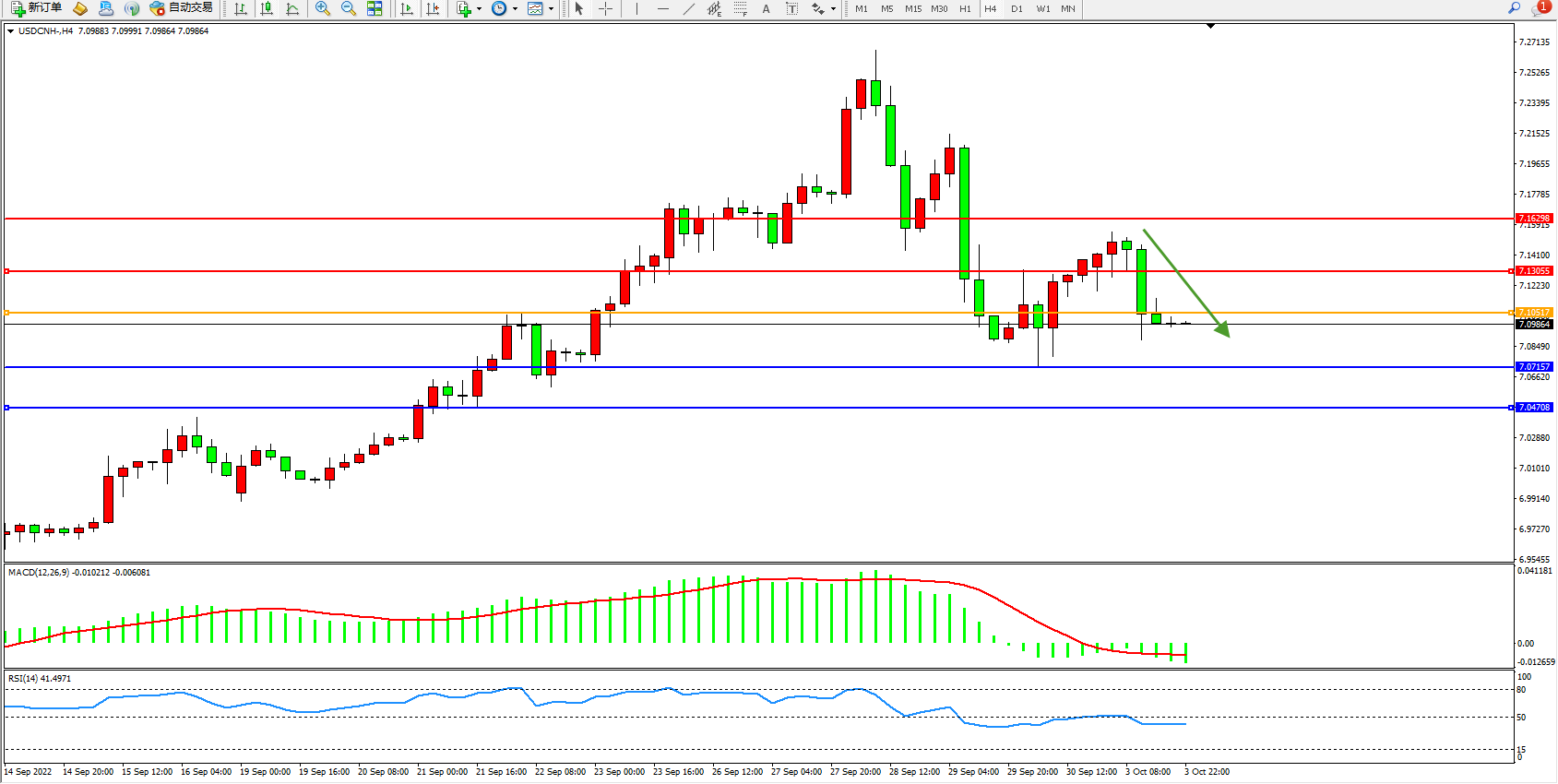Switch chart to bar chart display
Screen dimensions: 1558x784
[241, 8]
